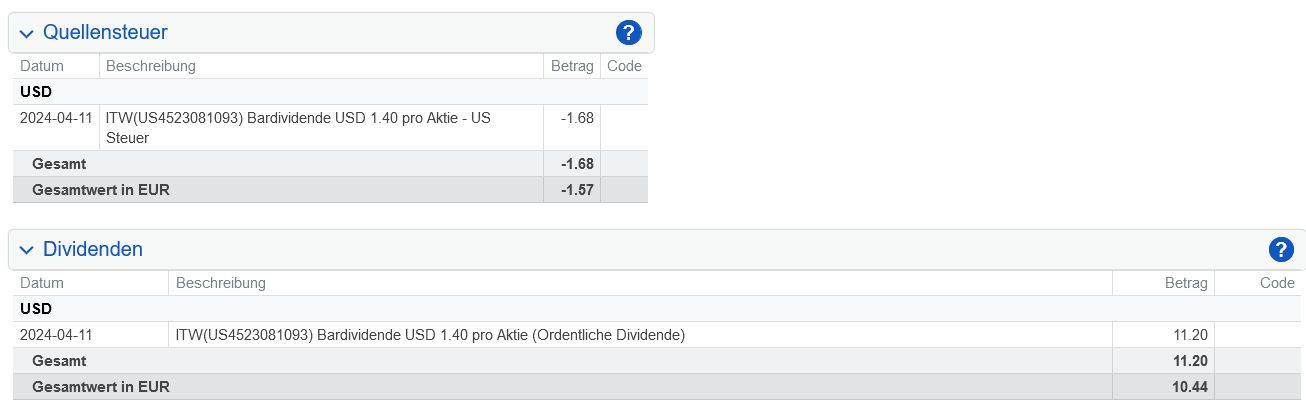Click Code header in Quellensteuer table
This screenshot has height=410, width=1306.
(x=625, y=66)
